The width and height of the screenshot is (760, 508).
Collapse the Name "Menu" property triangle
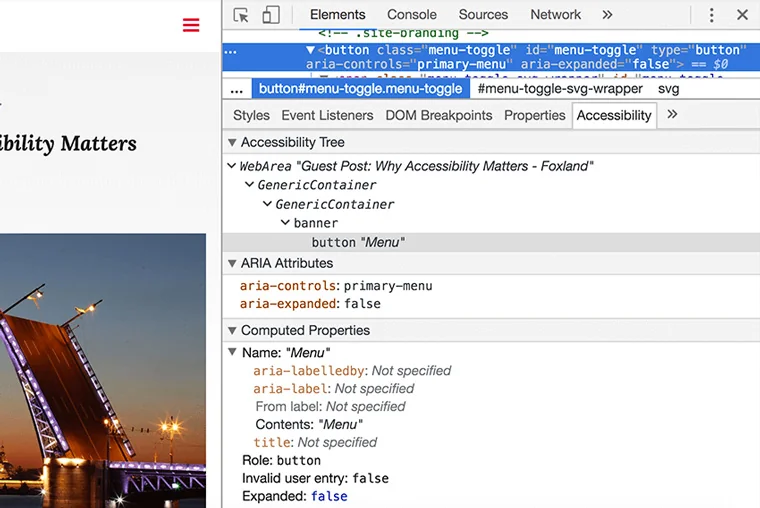[232, 352]
